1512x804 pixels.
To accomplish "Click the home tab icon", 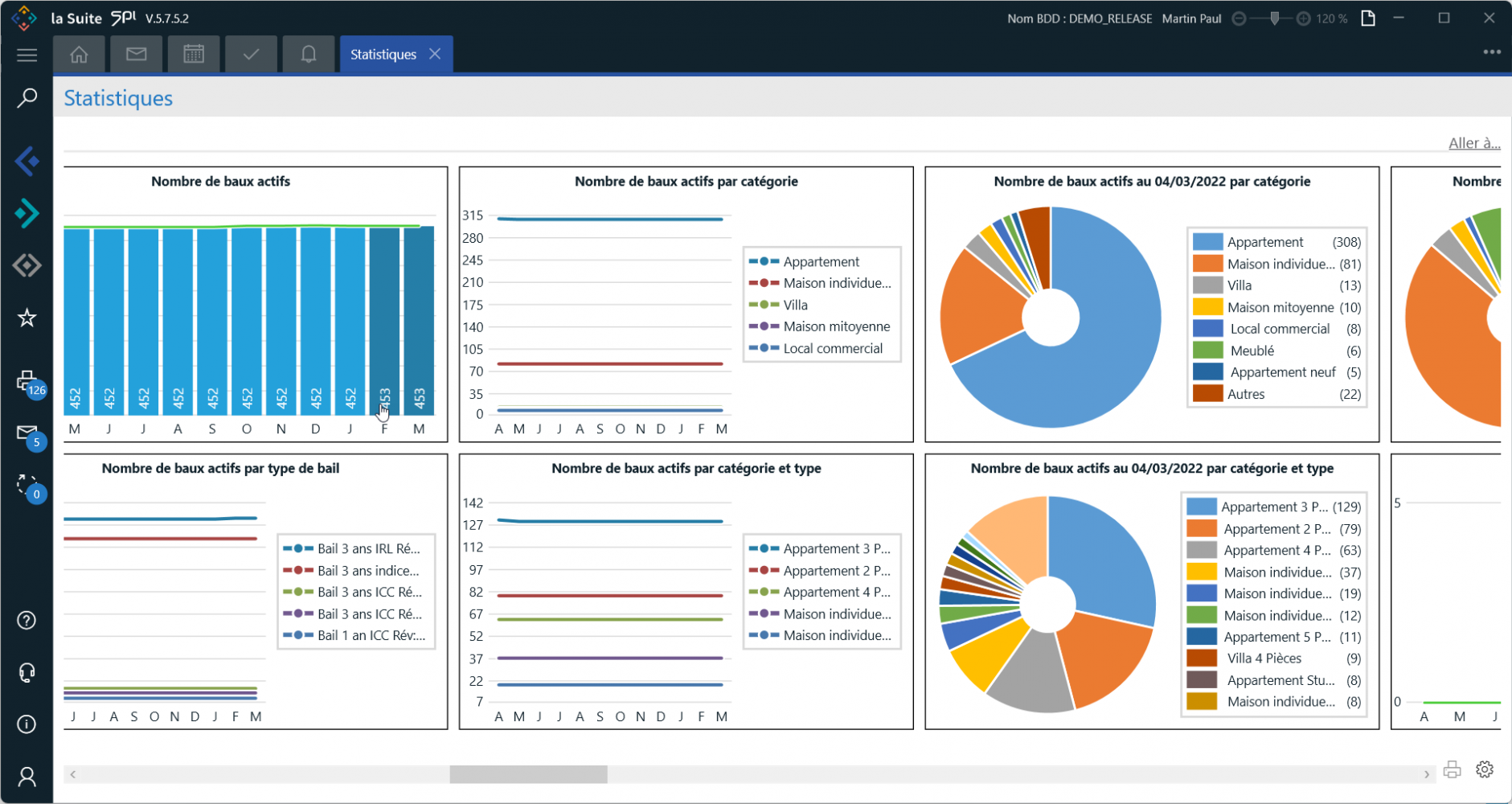I will (x=79, y=55).
